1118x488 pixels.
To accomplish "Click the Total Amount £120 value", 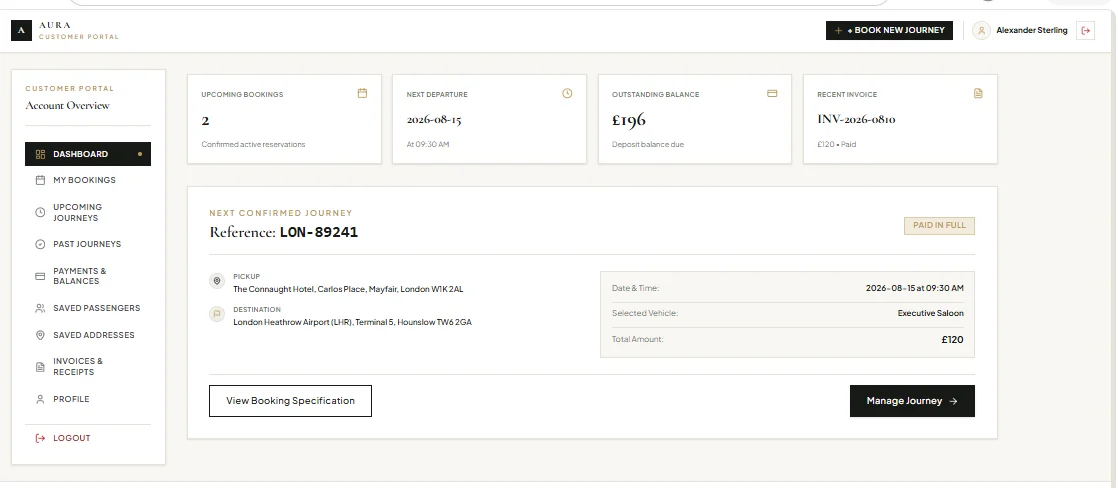I will coord(953,340).
